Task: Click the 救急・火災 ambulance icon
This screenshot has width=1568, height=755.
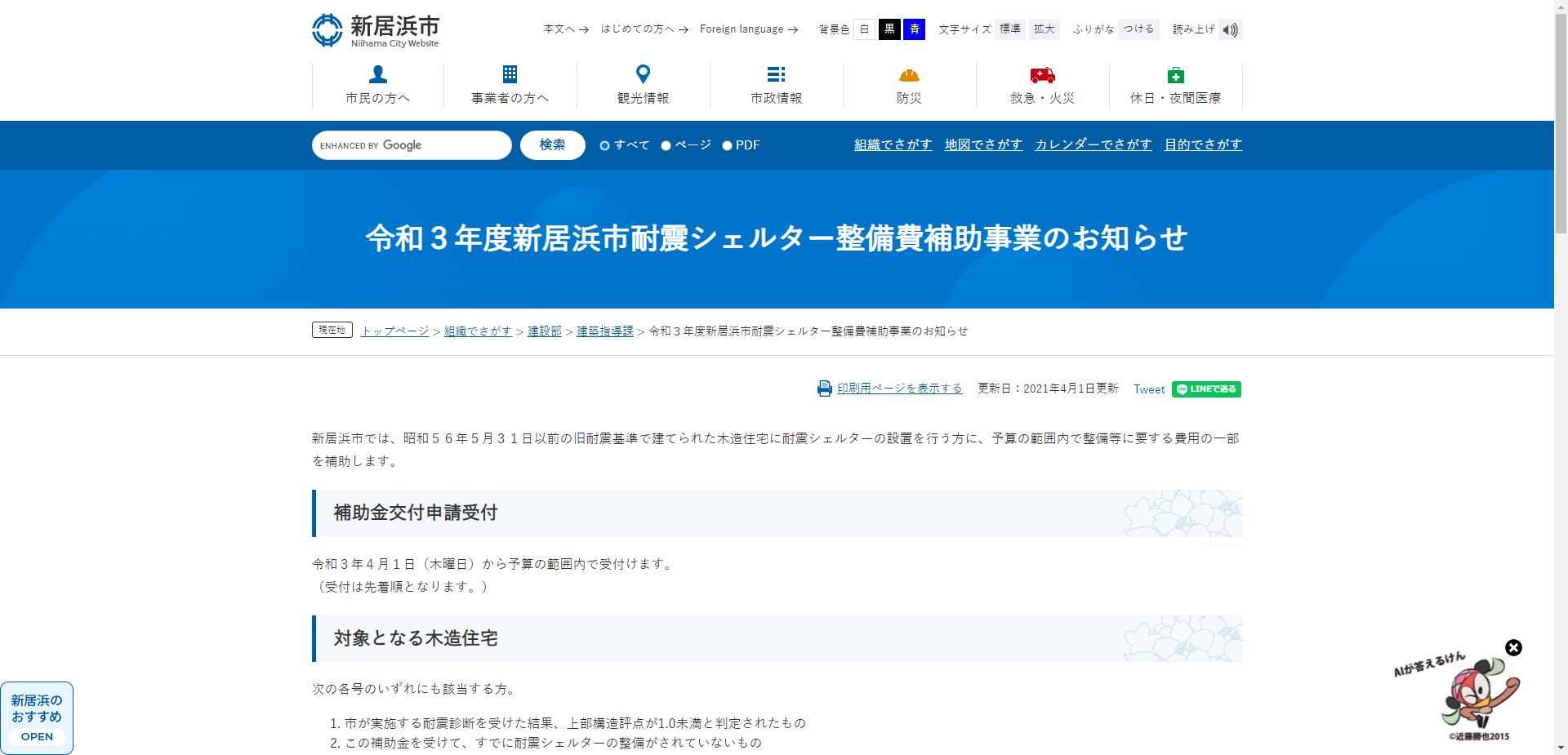Action: [x=1042, y=74]
